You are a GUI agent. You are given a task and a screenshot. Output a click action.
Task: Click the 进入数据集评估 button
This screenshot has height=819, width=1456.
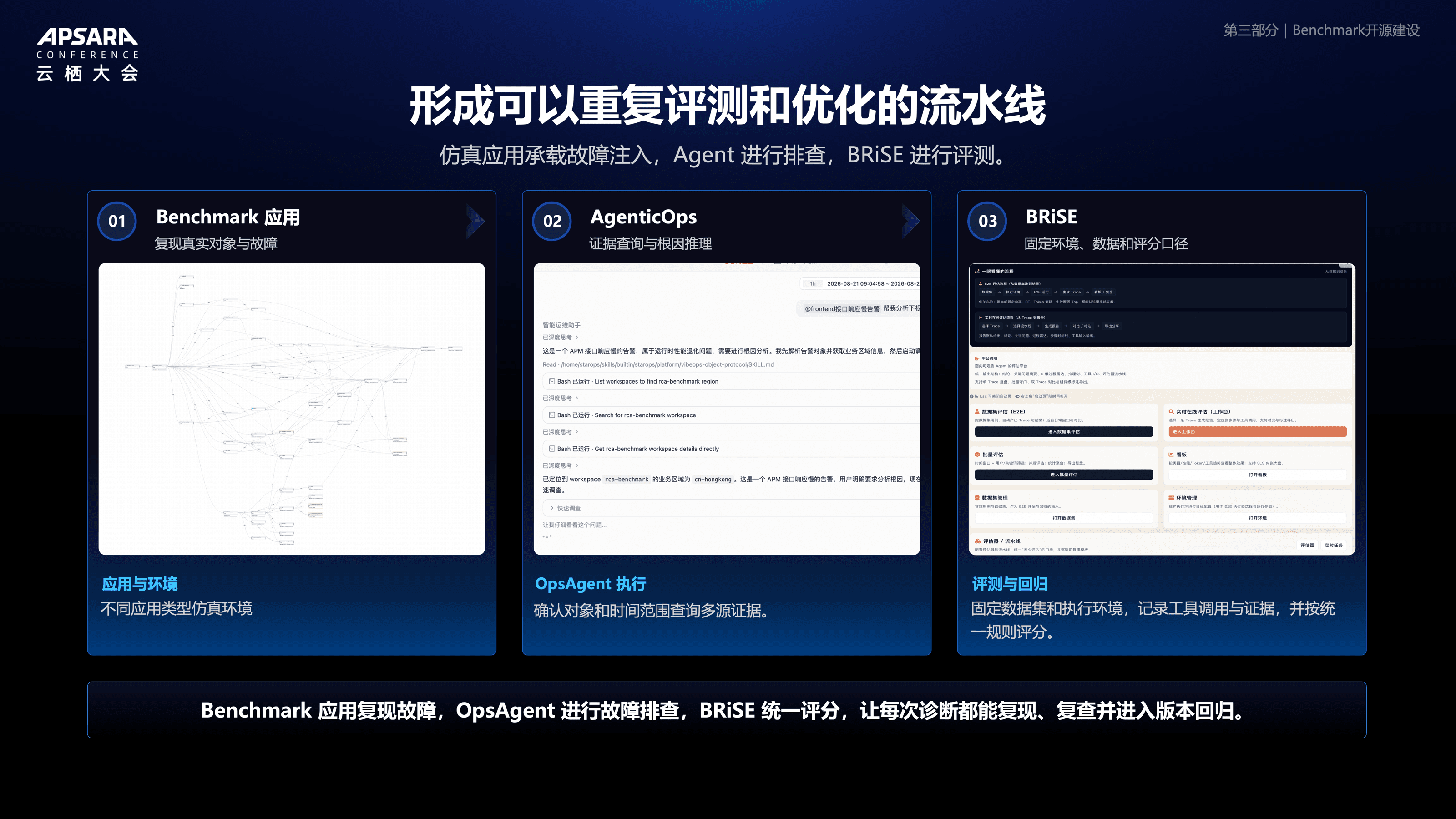(x=1064, y=432)
